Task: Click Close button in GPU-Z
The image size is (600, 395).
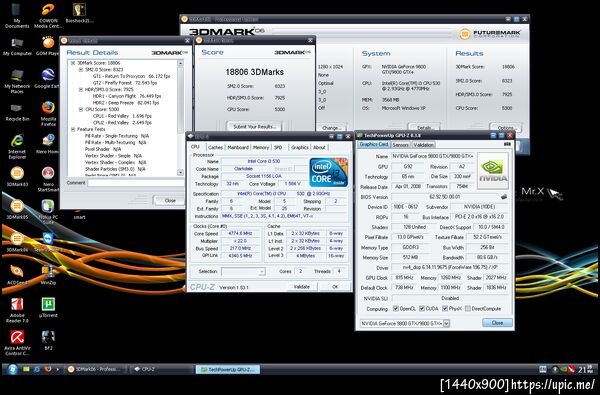Action: (497, 323)
